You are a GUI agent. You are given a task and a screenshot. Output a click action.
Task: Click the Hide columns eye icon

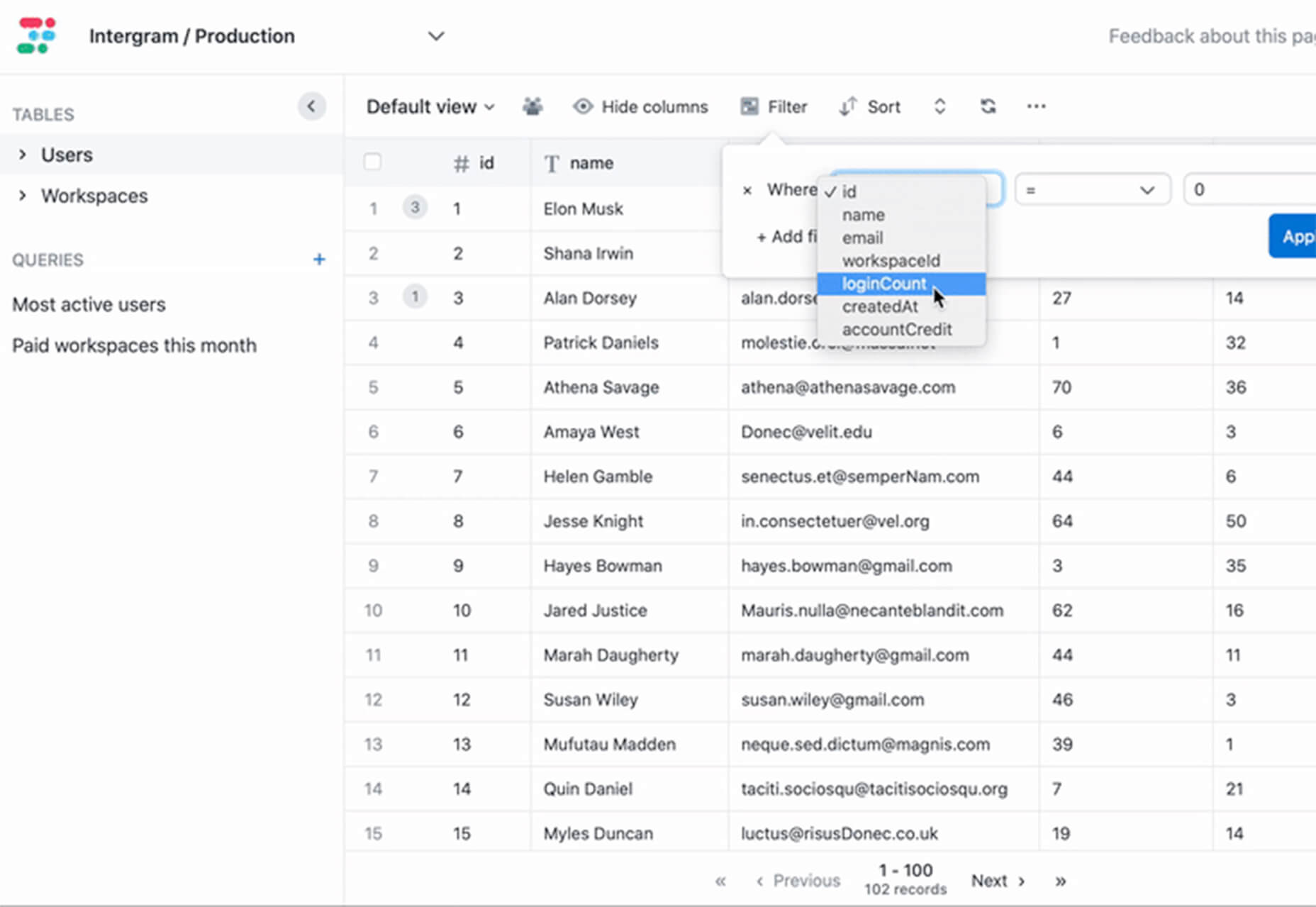582,106
